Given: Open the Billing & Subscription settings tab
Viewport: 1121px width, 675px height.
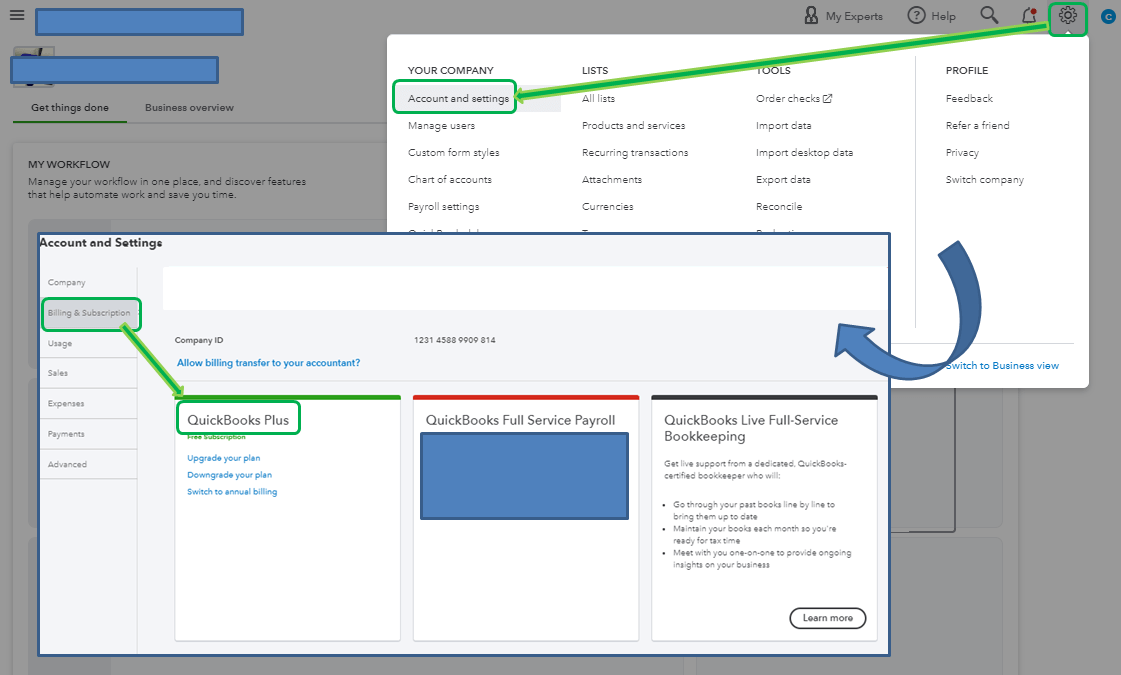Looking at the screenshot, I should pyautogui.click(x=90, y=313).
